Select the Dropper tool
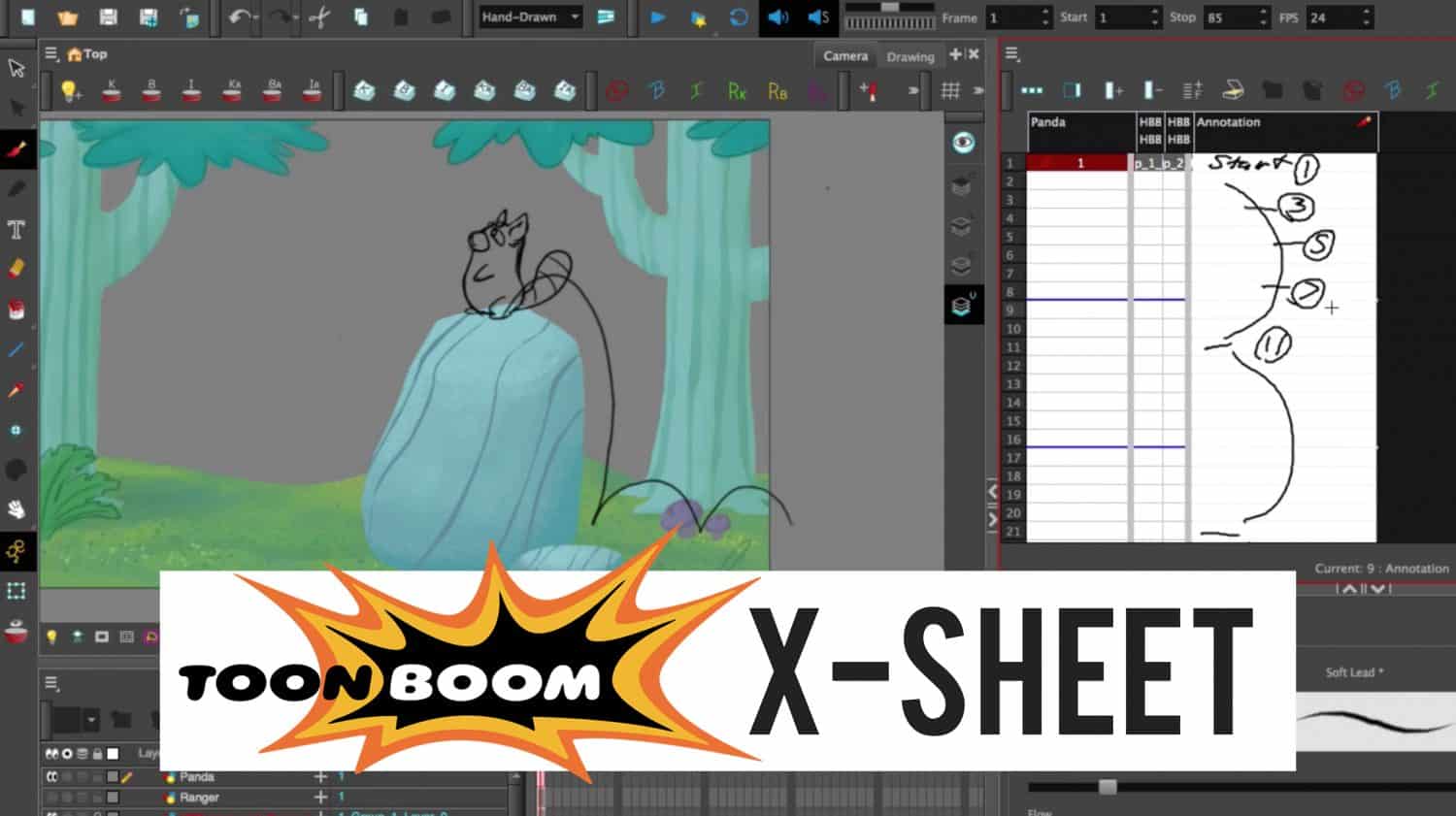 coord(17,390)
